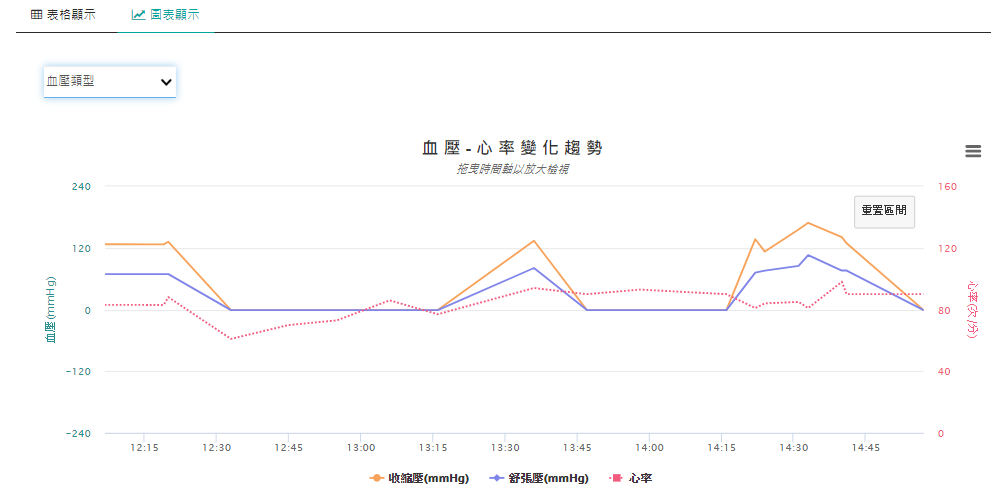This screenshot has height=498, width=991.
Task: Click the subtitle 拖曳時間軸以放大檢視
Action: [513, 169]
